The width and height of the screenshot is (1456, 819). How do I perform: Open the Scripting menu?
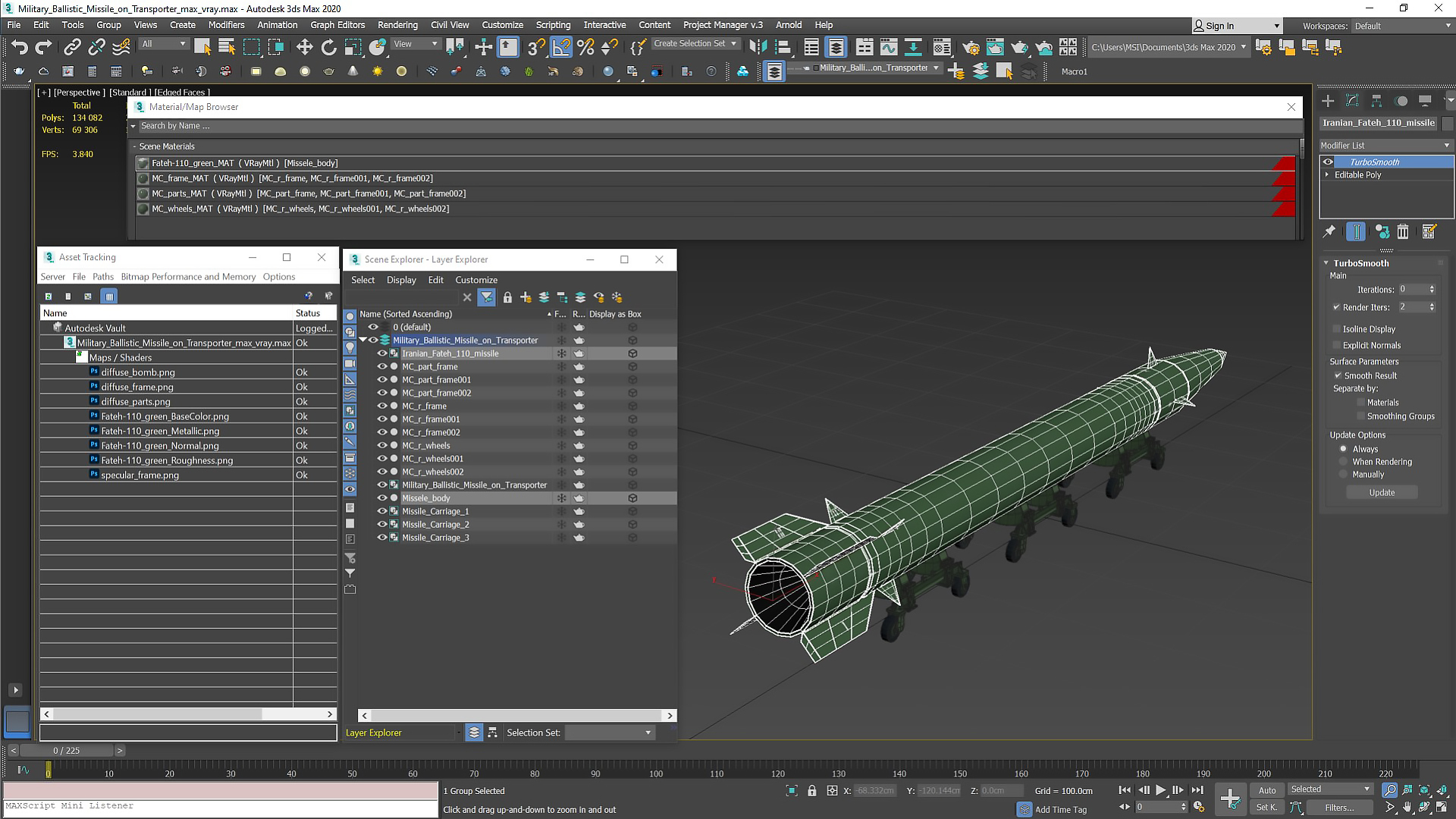coord(553,25)
